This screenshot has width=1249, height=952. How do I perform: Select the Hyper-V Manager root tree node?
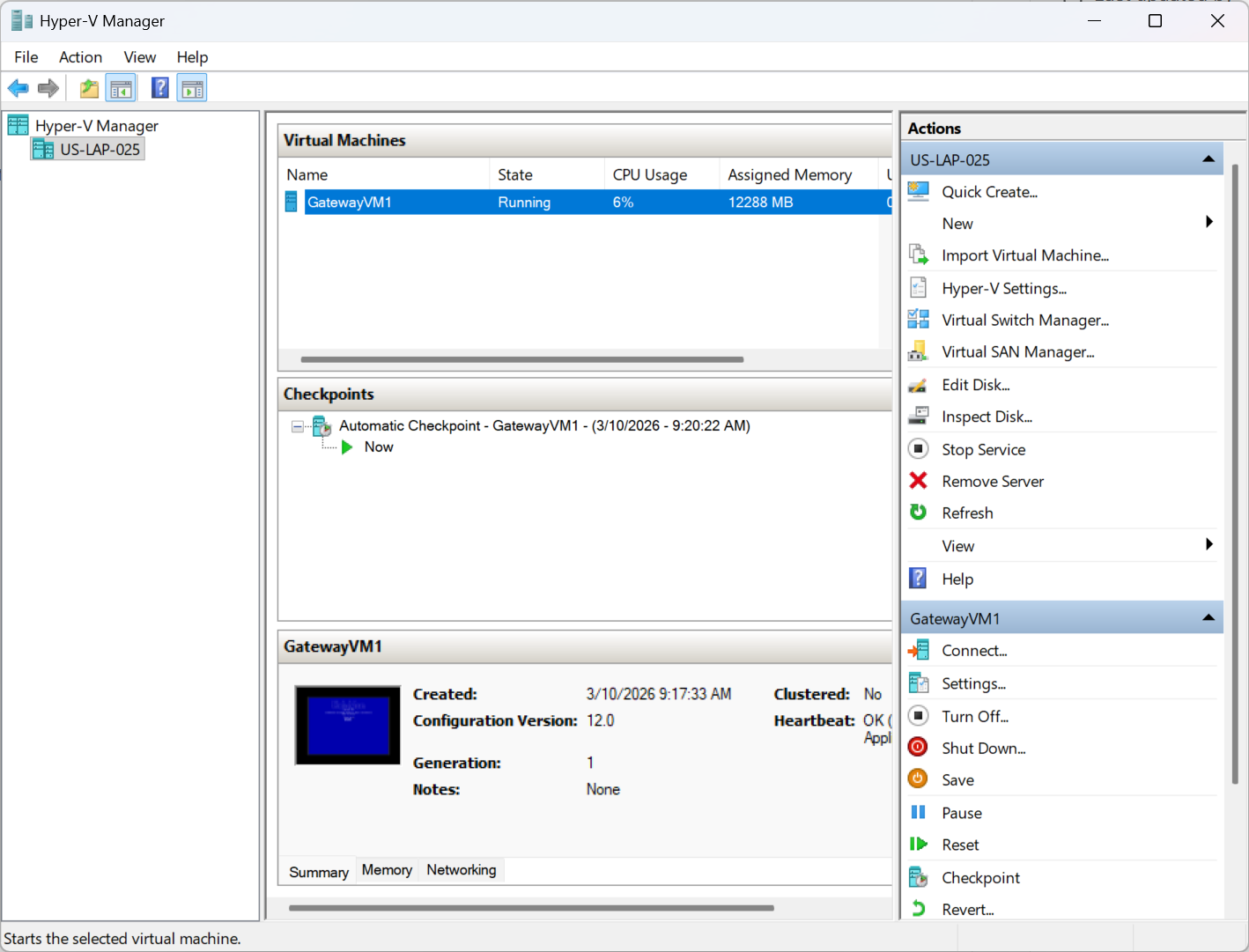[97, 126]
